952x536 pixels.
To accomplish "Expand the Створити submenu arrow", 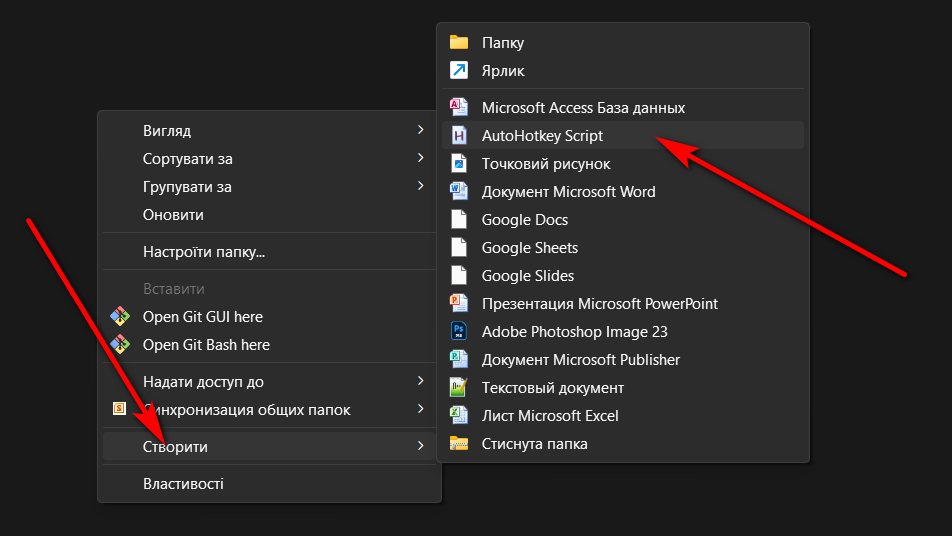I will click(420, 446).
